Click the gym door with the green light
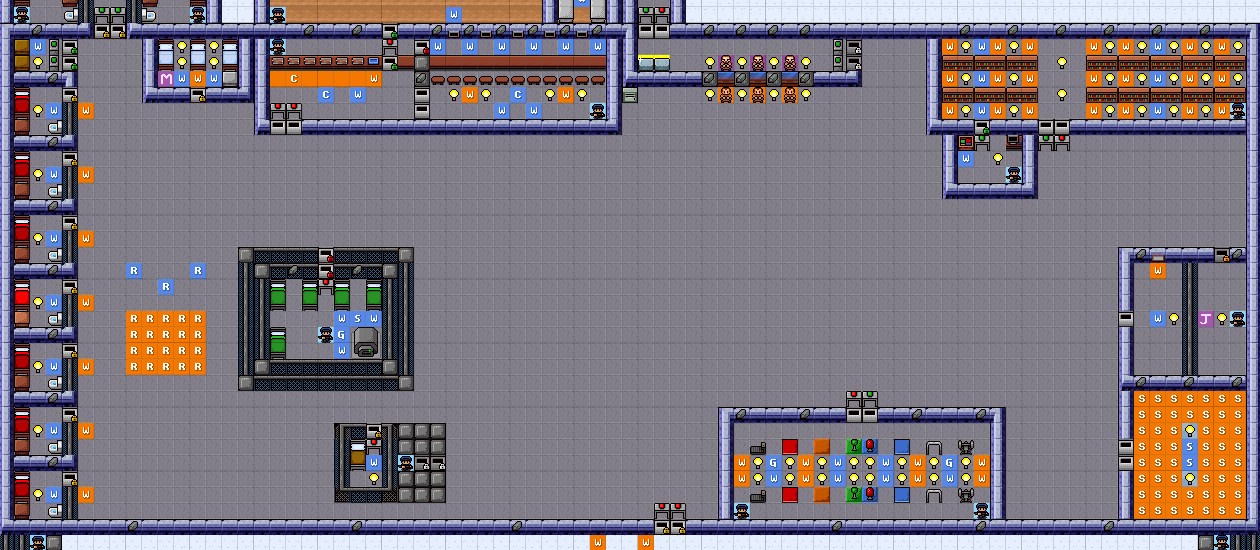This screenshot has height=550, width=1260. 870,406
